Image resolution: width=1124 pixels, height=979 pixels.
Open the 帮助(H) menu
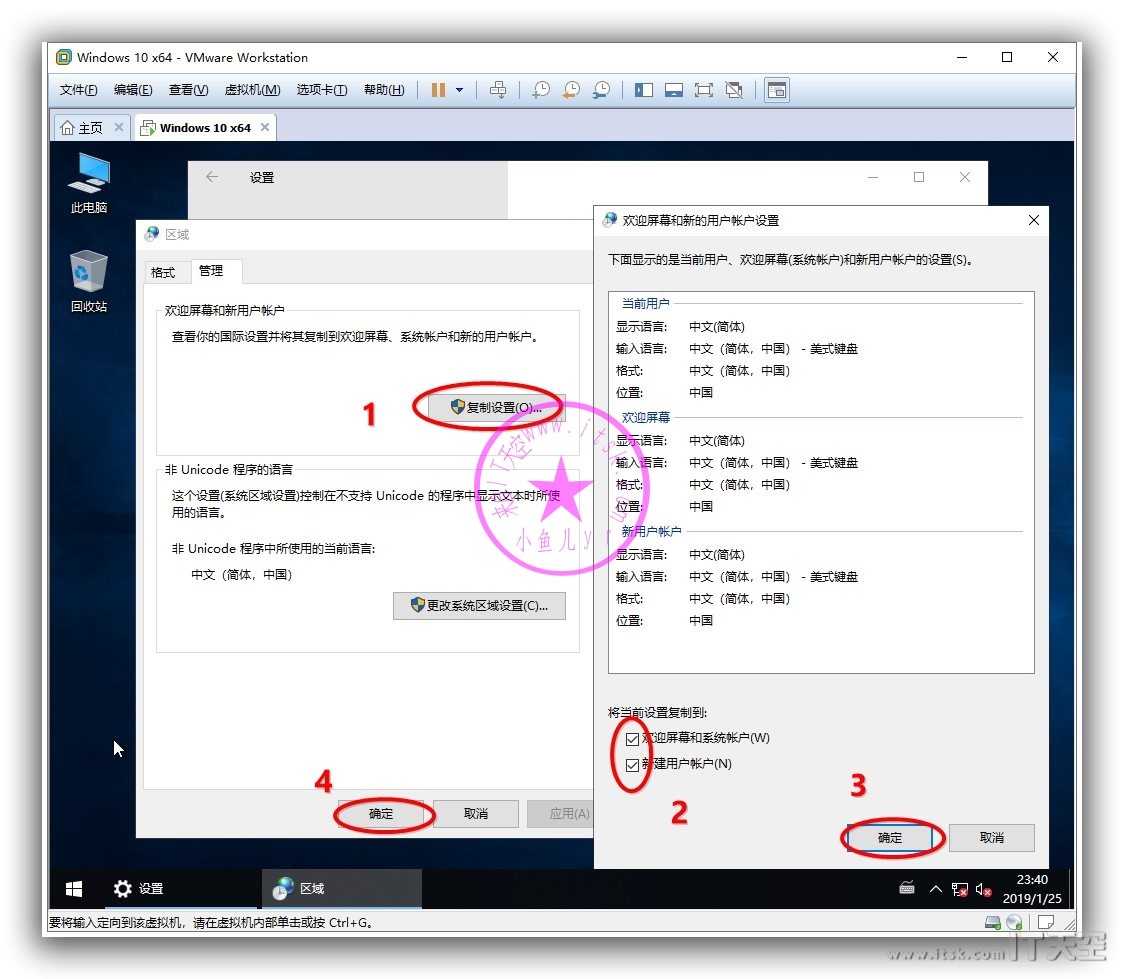point(384,90)
